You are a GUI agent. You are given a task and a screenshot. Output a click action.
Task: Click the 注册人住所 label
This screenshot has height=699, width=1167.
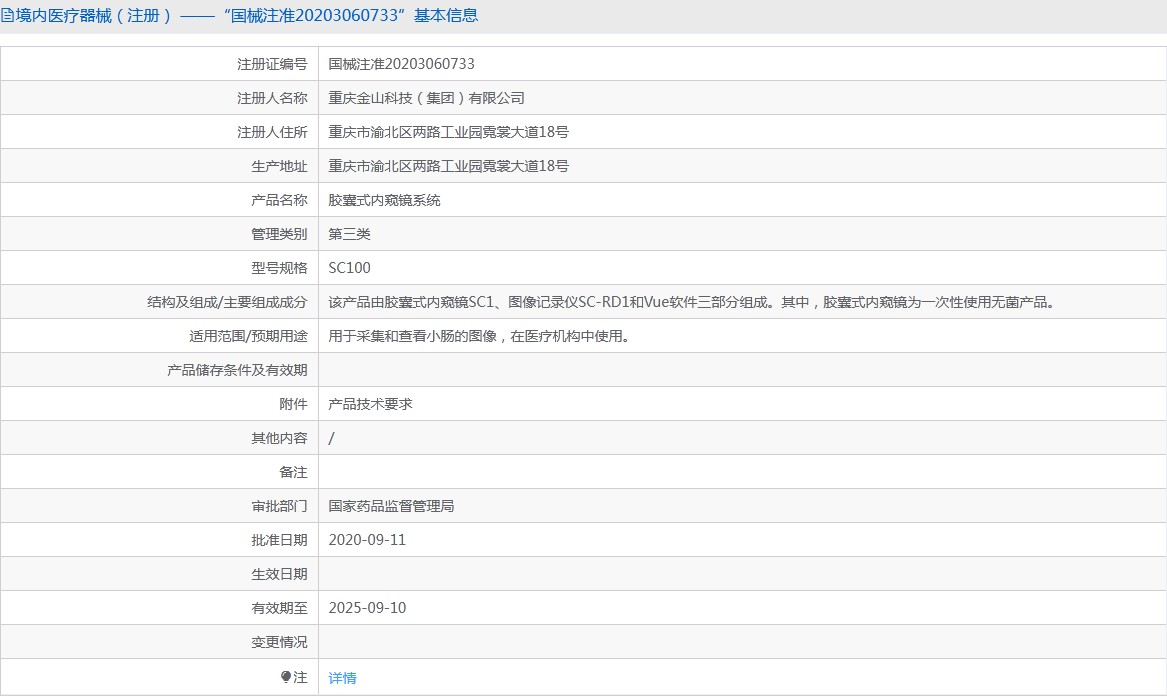point(272,132)
